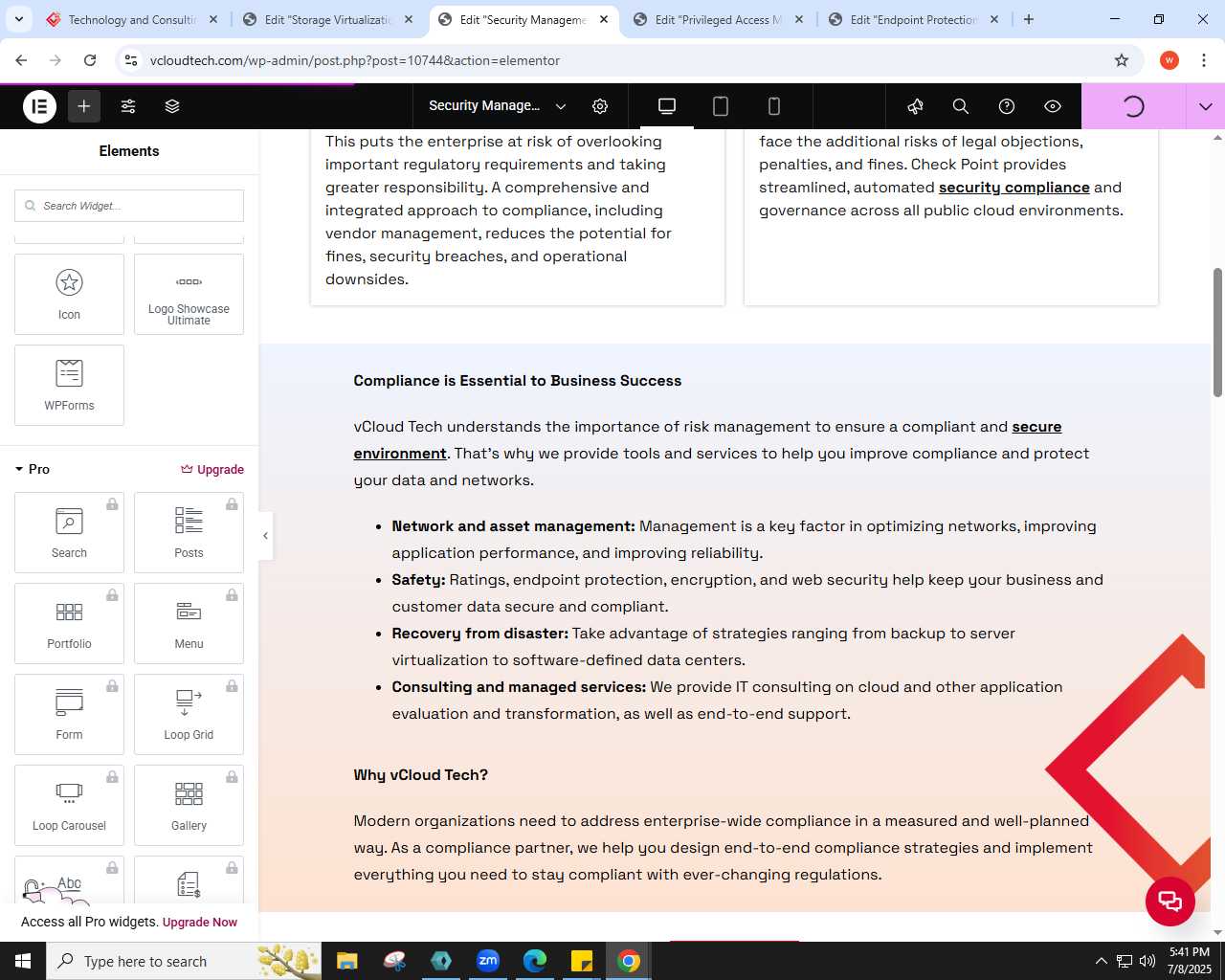Click 'Compliance is Essential to Business Success' heading

point(518,381)
